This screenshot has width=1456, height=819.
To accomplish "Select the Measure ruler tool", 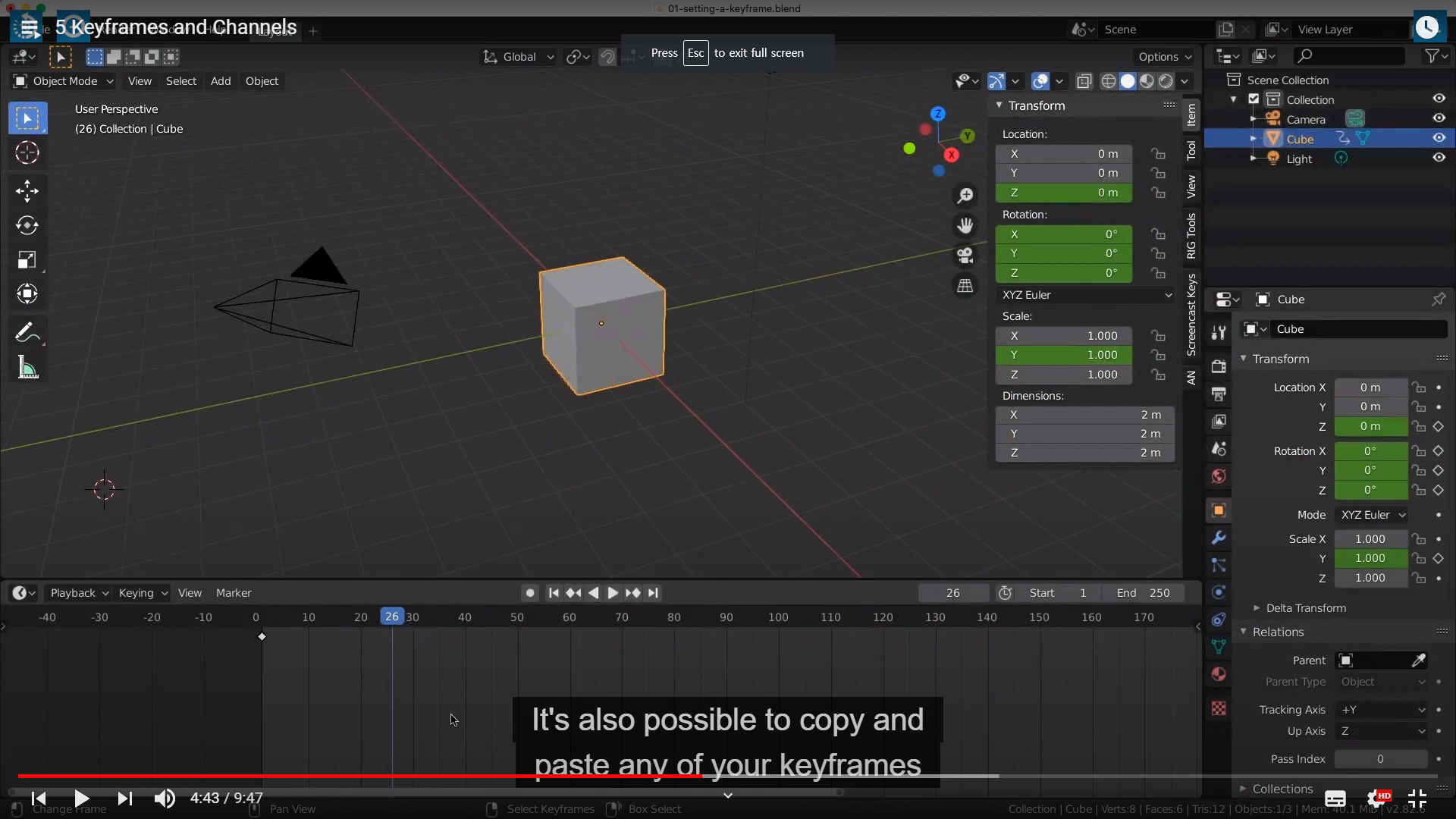I will pos(27,369).
